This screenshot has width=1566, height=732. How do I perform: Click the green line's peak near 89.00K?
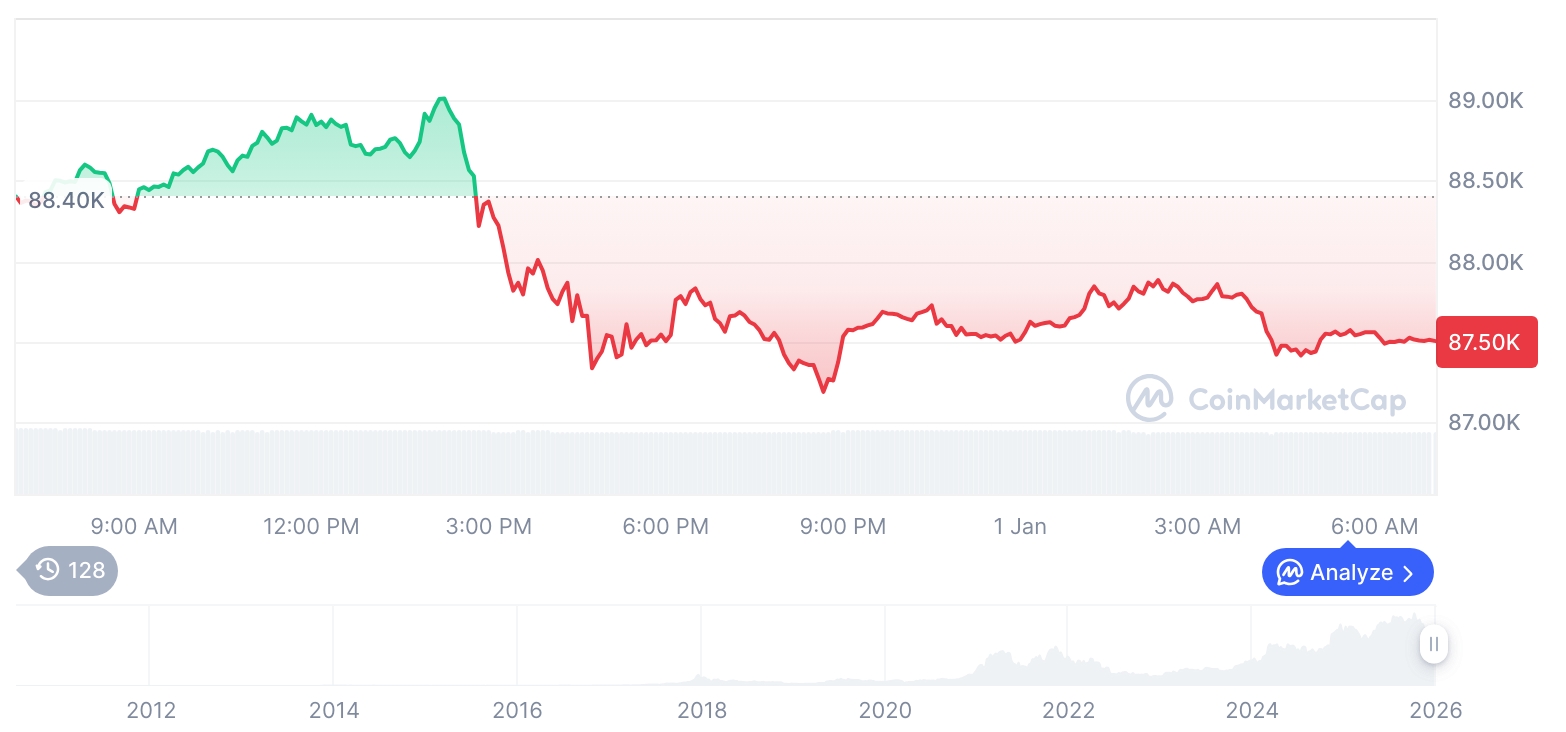click(441, 99)
